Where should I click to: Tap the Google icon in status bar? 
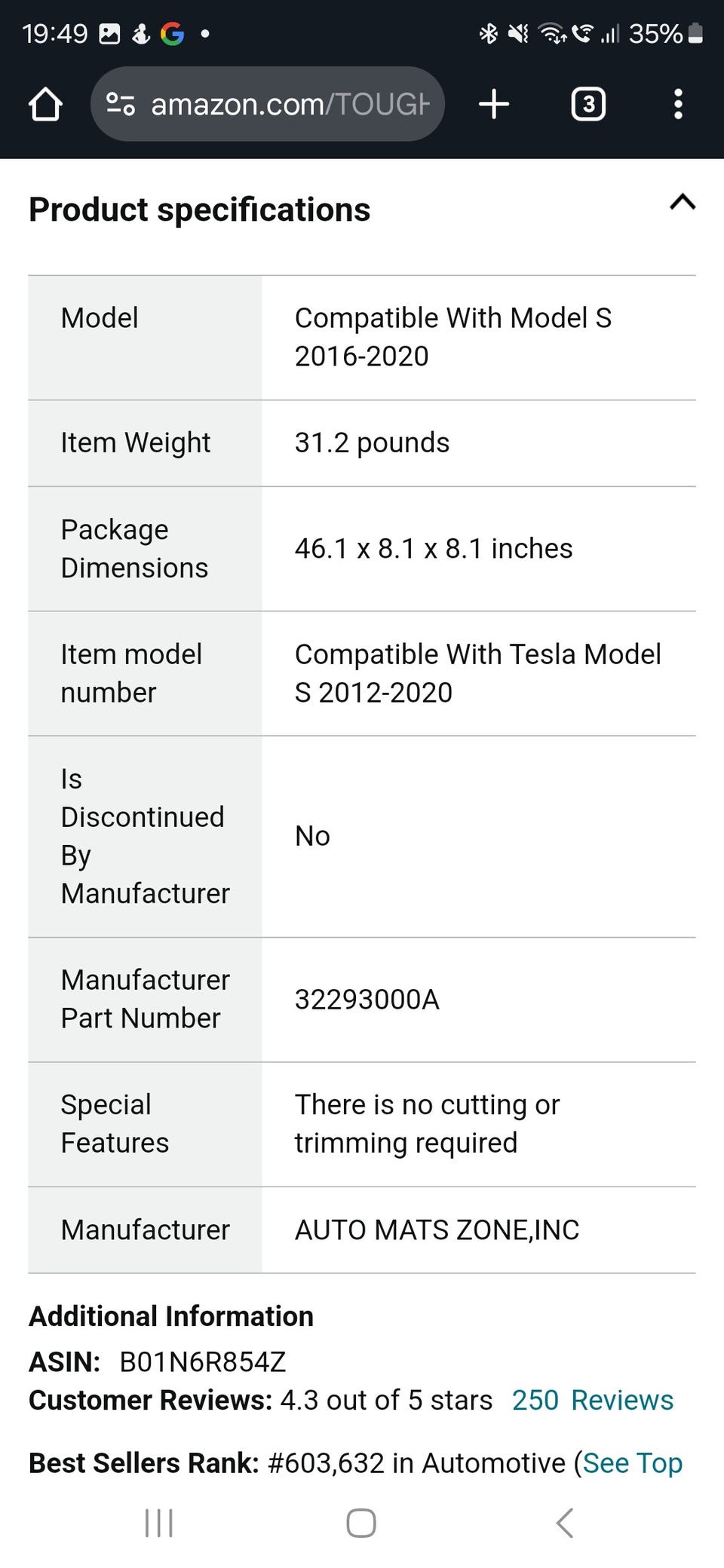click(172, 34)
